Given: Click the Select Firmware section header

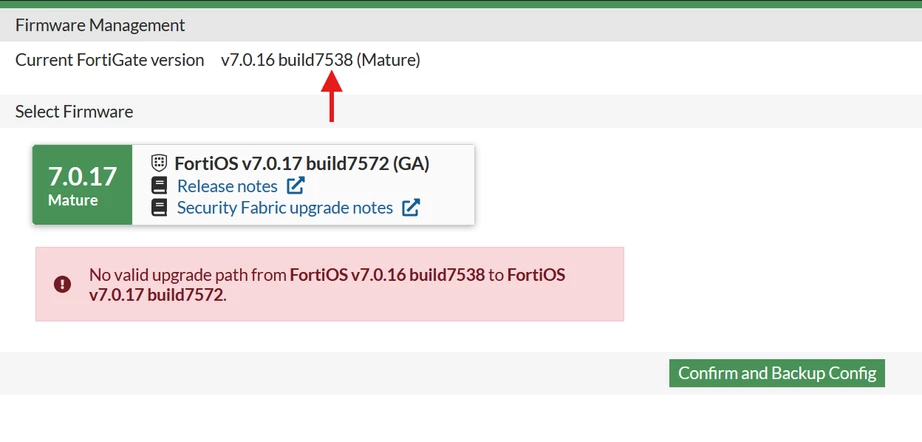Looking at the screenshot, I should pyautogui.click(x=74, y=112).
